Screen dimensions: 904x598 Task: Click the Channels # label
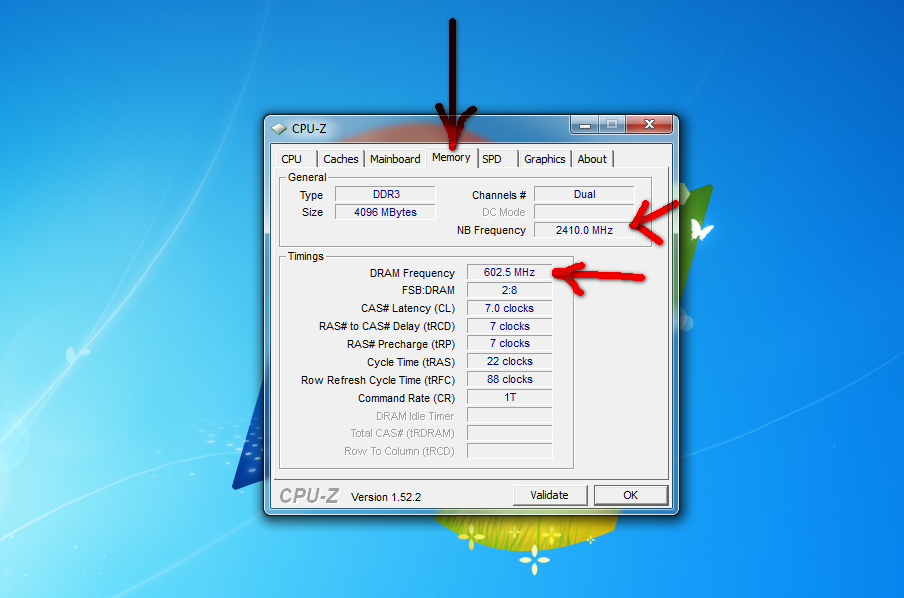499,195
